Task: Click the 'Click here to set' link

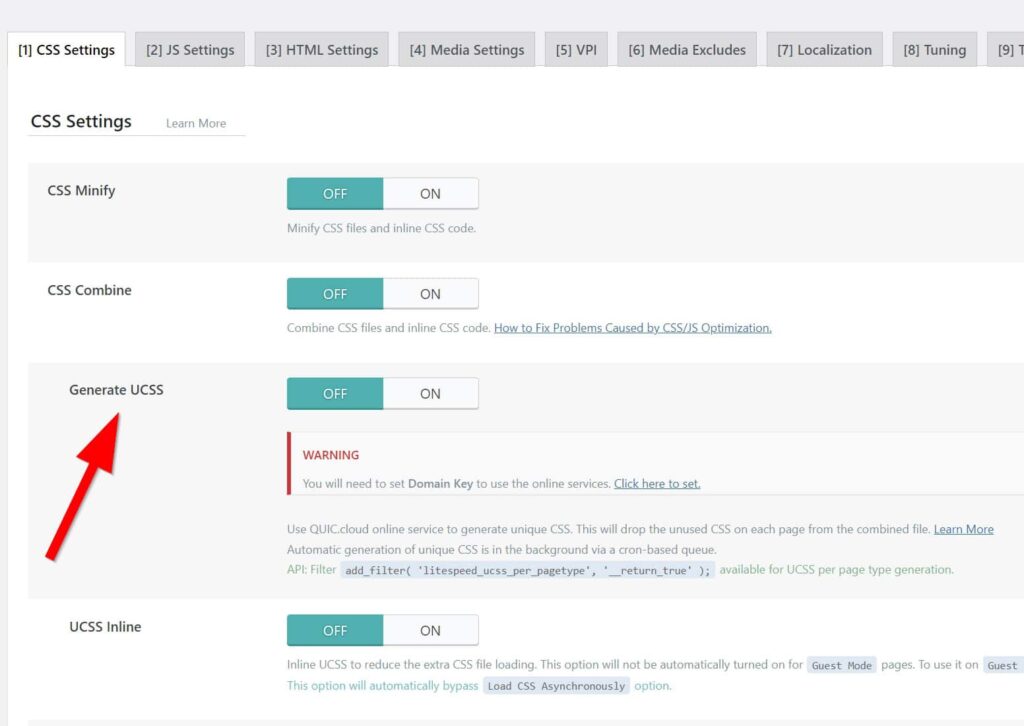Action: tap(657, 484)
